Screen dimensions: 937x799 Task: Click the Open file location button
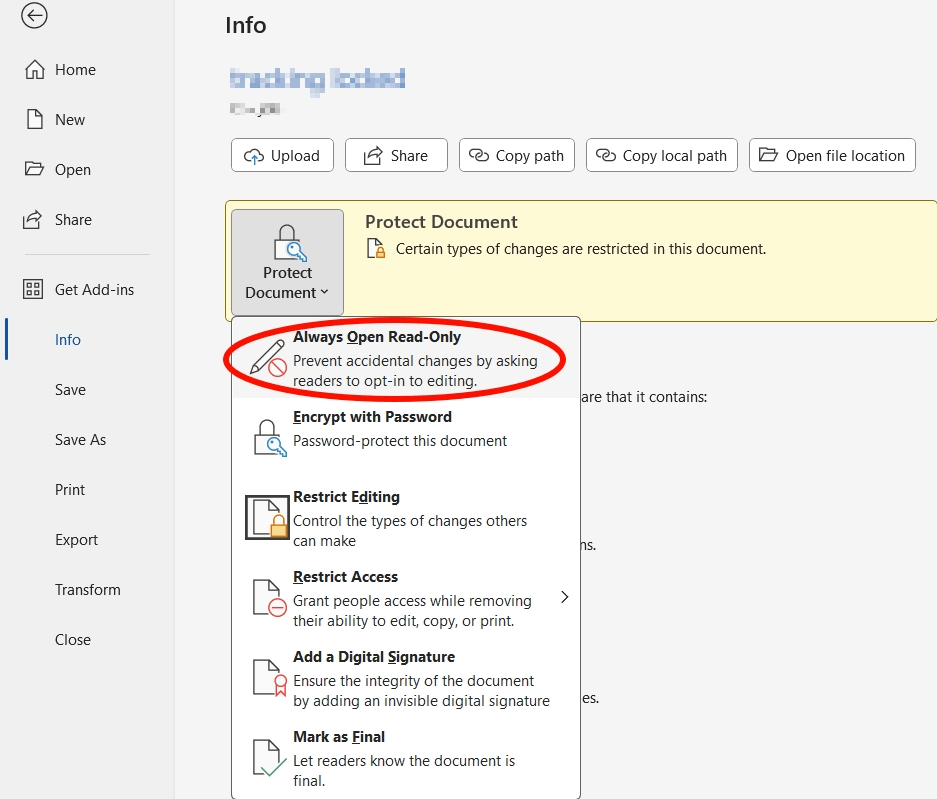coord(832,155)
